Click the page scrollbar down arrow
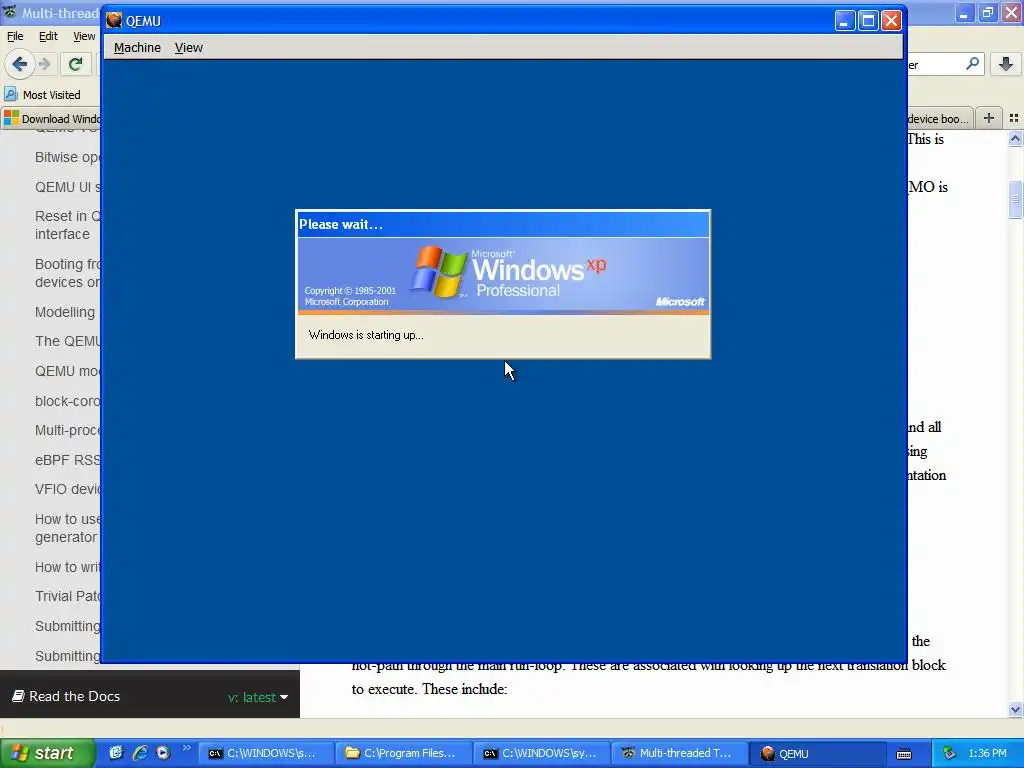1024x768 pixels. coord(1016,709)
